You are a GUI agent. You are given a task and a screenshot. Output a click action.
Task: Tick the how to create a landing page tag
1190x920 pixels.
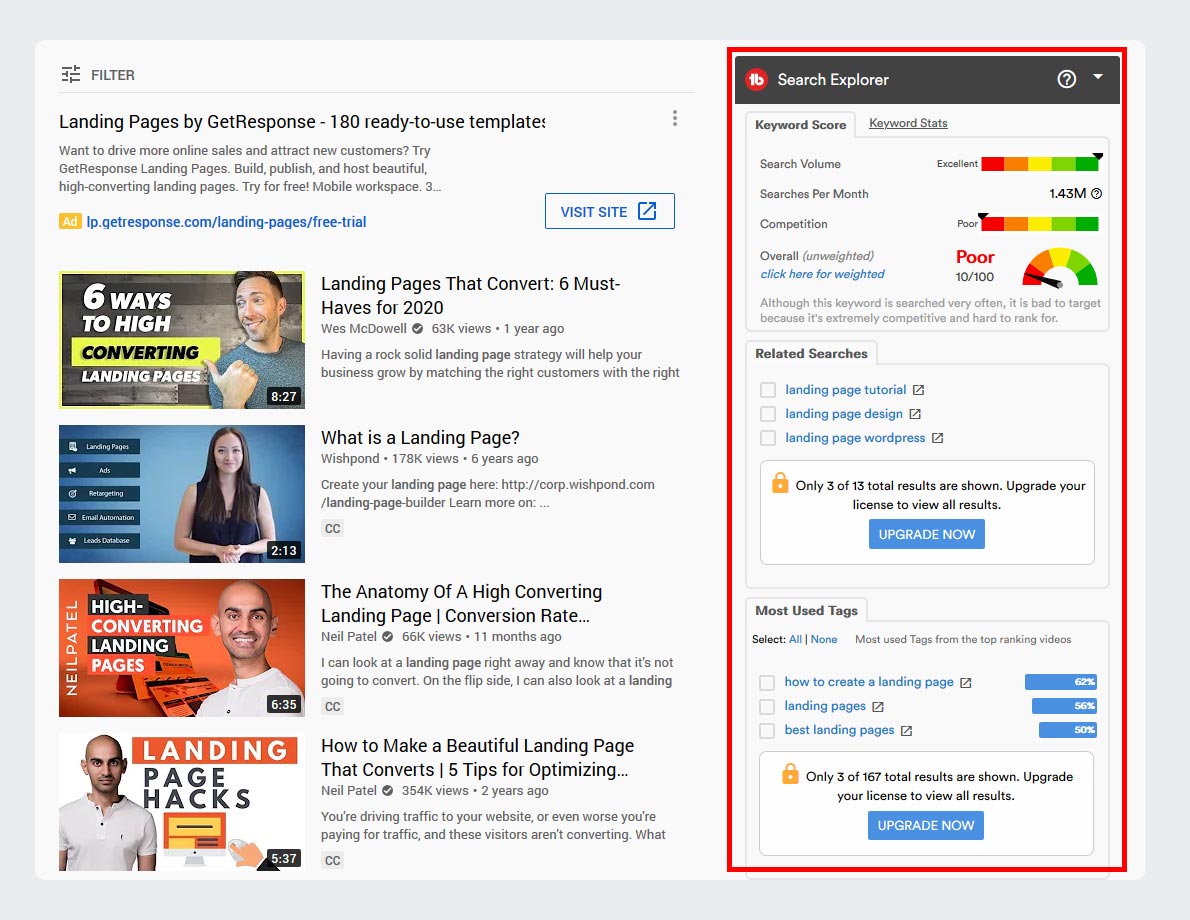point(767,682)
